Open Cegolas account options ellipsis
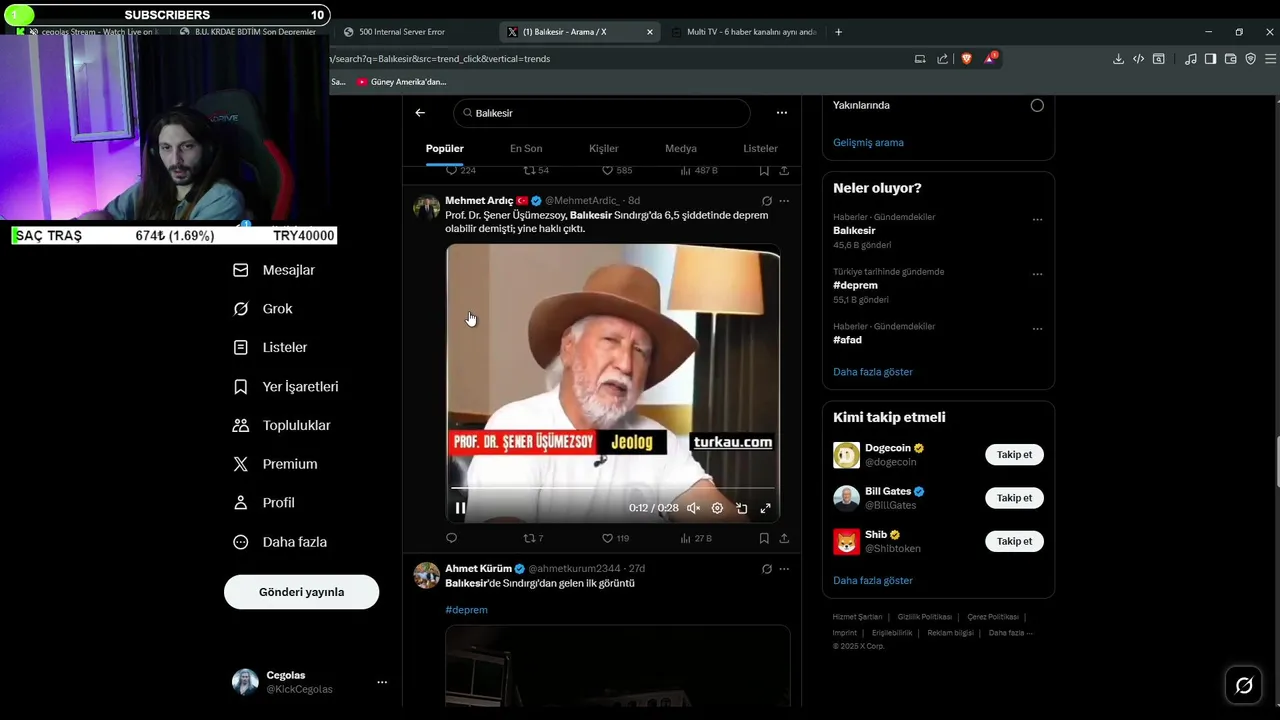The width and height of the screenshot is (1280, 720). (382, 682)
